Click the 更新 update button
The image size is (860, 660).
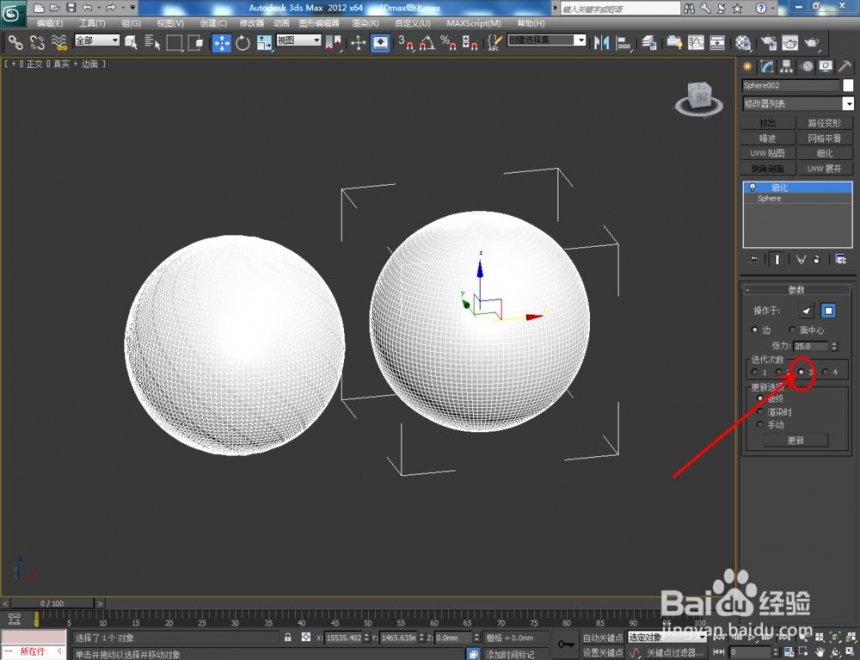796,440
